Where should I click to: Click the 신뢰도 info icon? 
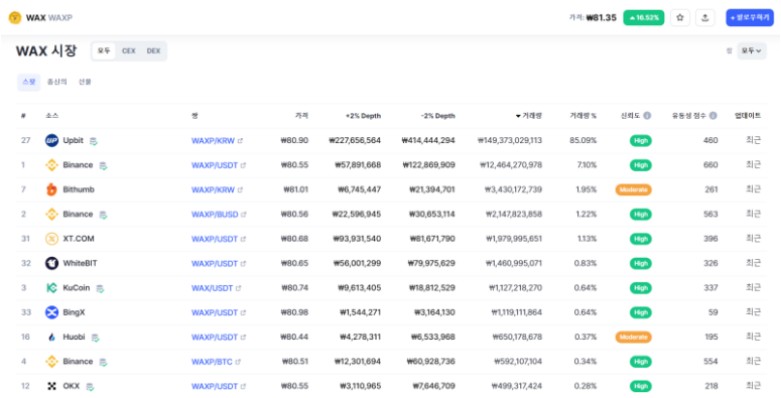coord(647,116)
